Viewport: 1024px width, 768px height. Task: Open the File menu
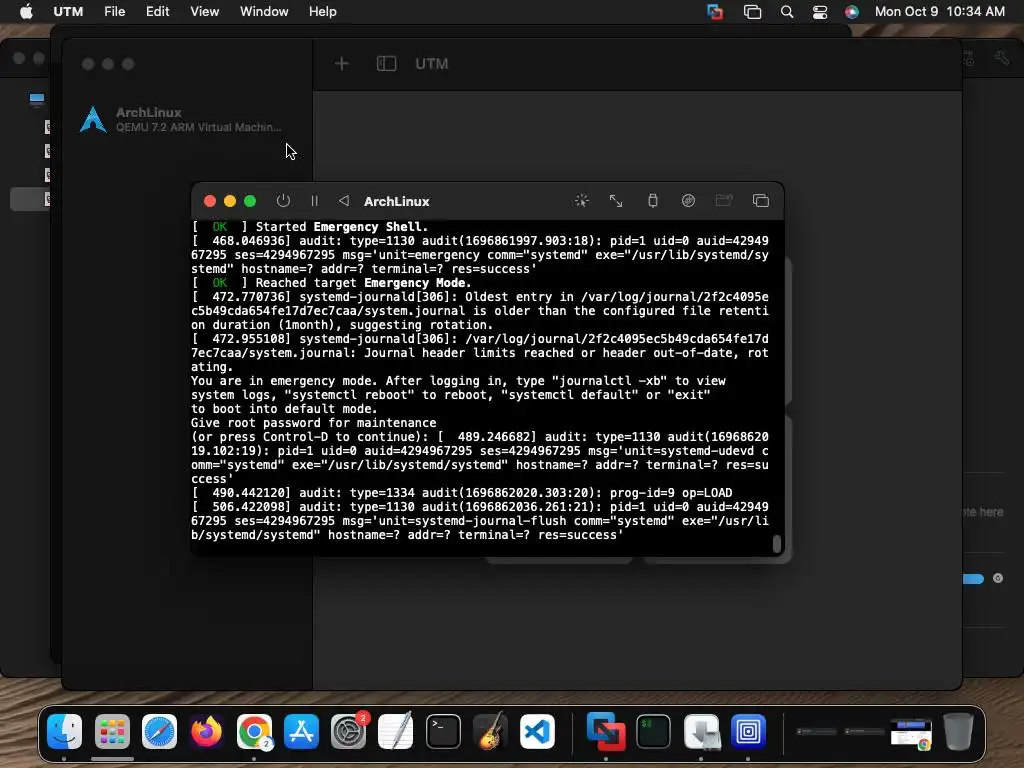[114, 12]
